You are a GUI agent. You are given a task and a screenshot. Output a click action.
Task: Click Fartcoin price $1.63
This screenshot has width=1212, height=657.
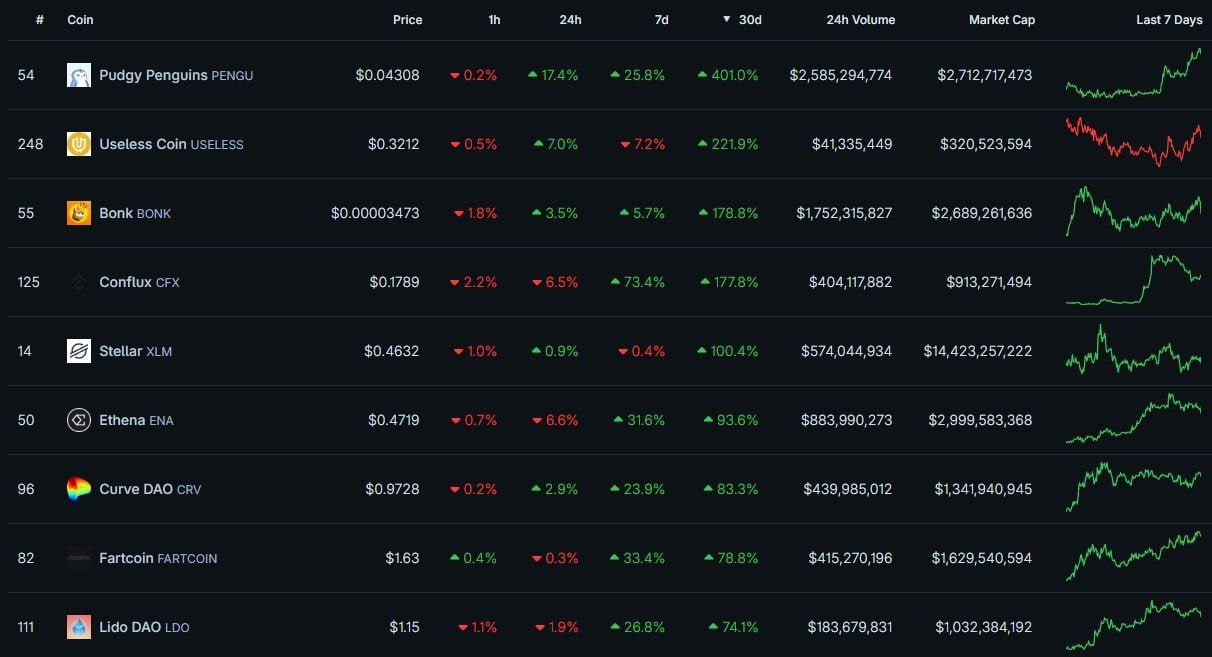pos(403,558)
